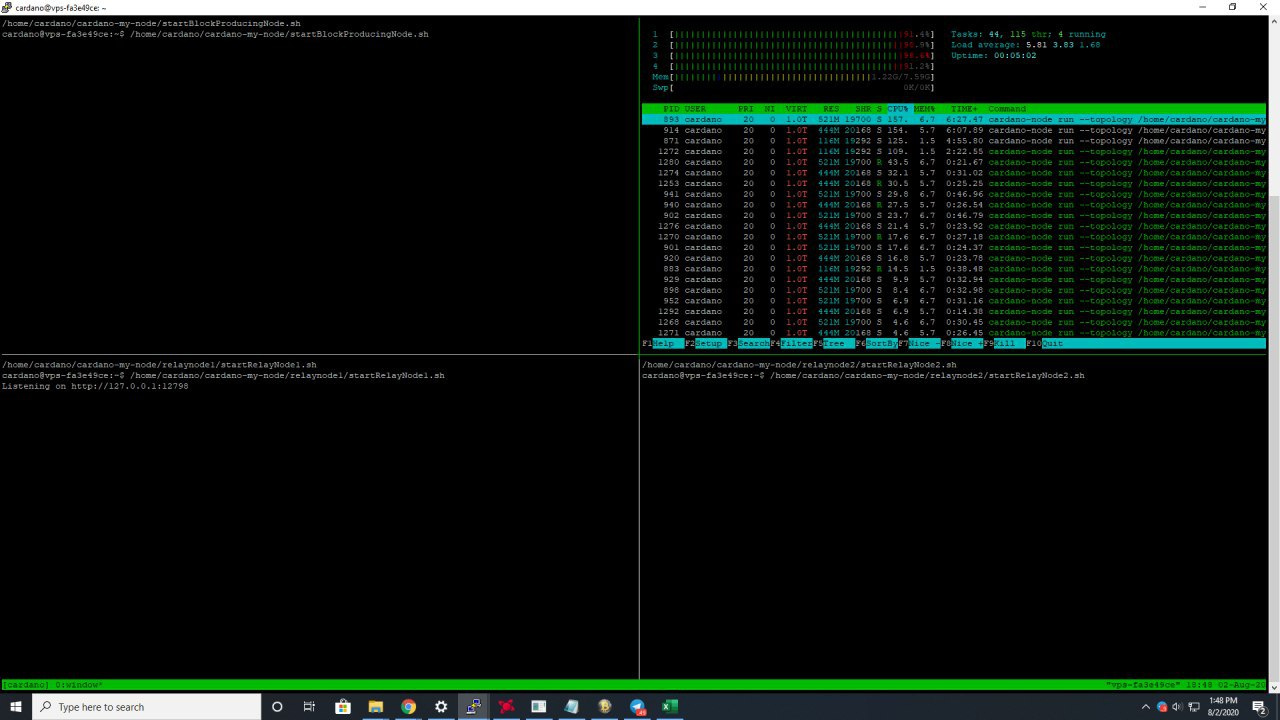Sort htop by Command column header
Screen dimensions: 1280x720
tap(1007, 109)
